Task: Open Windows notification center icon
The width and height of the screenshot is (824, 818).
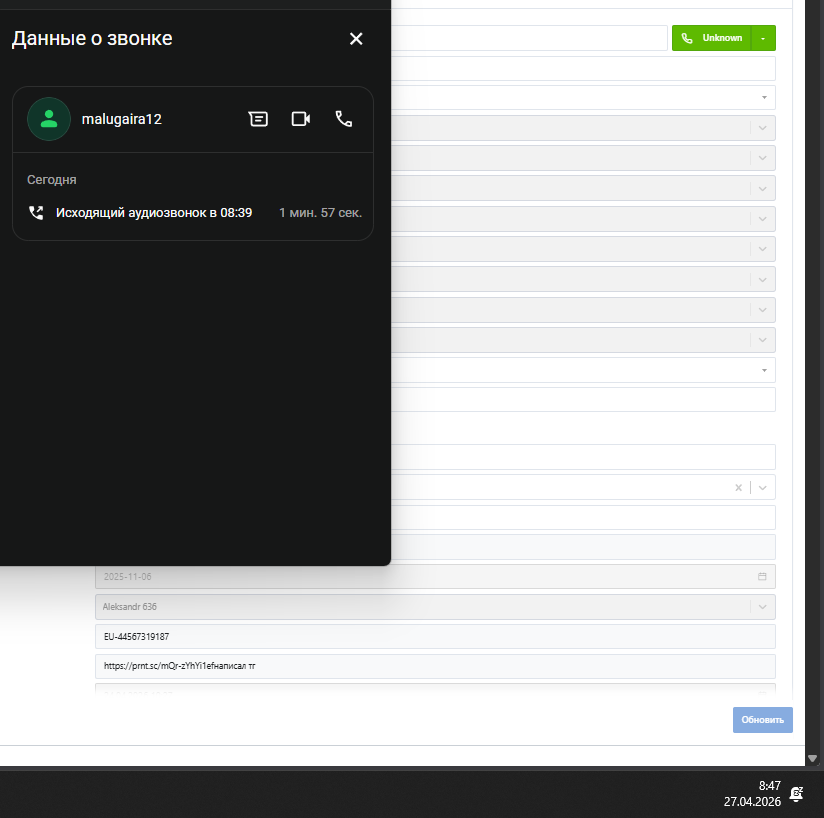Action: [797, 794]
